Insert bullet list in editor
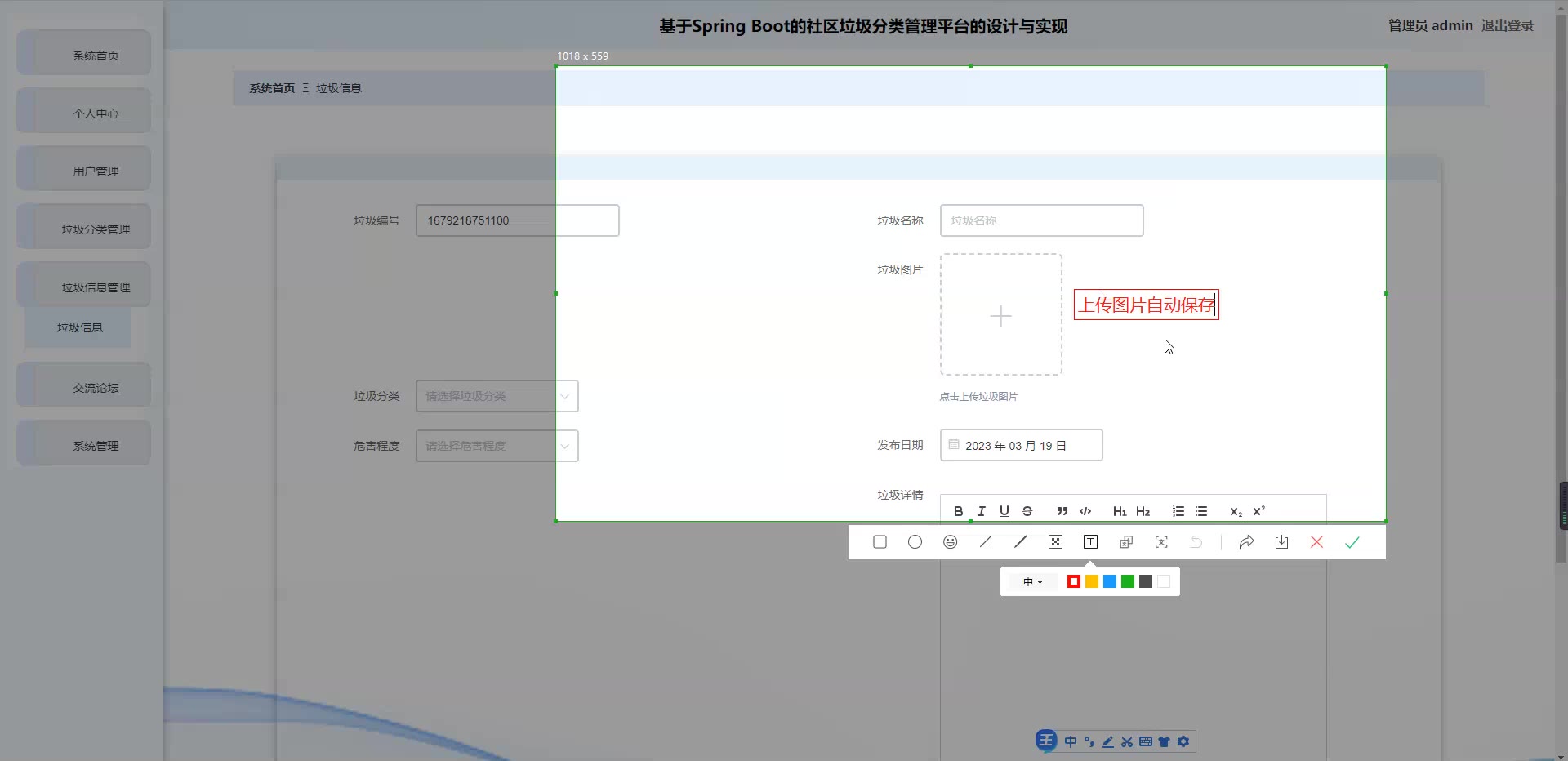 point(1201,511)
